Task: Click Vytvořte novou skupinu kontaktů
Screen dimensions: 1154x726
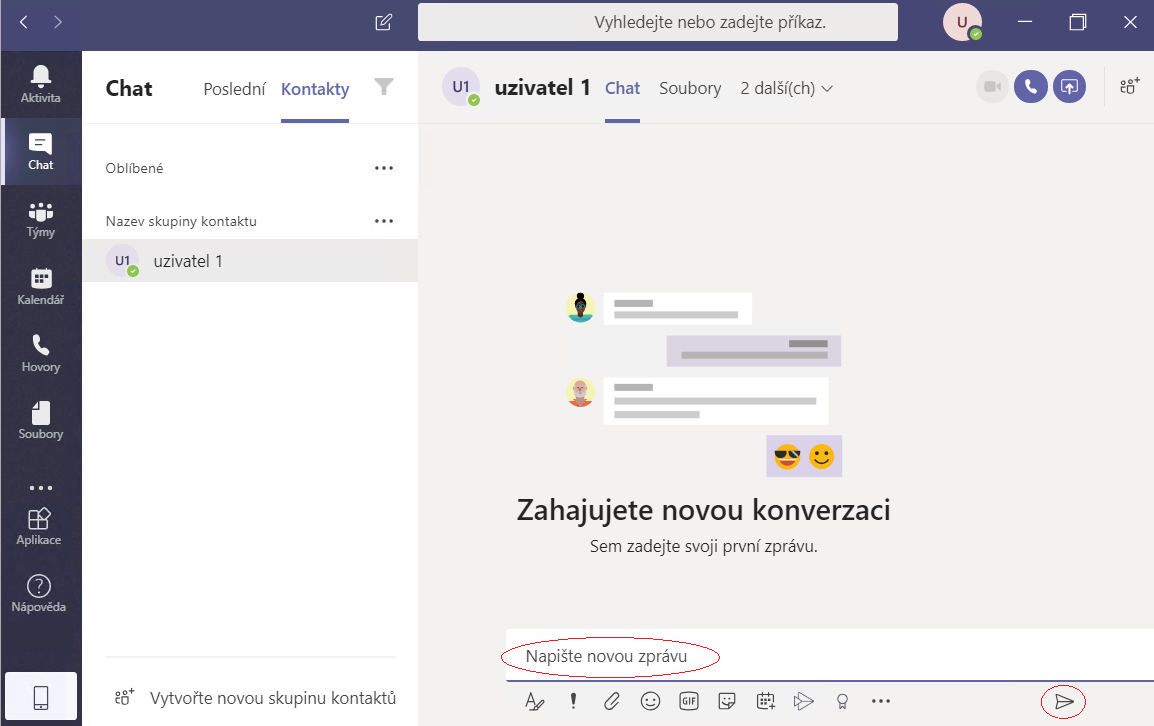Action: click(255, 698)
